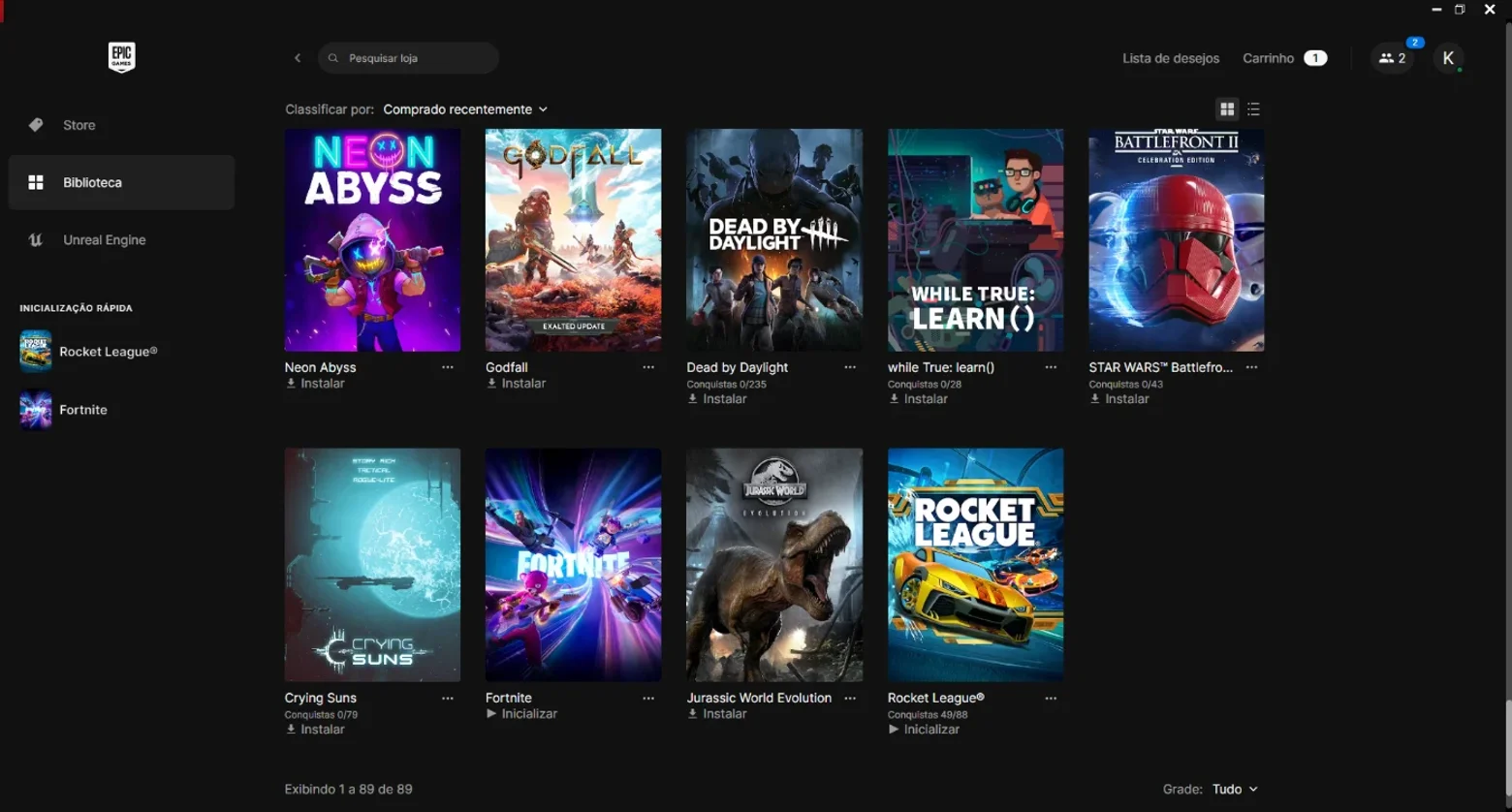The height and width of the screenshot is (812, 1512).
Task: Click the Pesquisar loja search field
Action: pos(408,58)
